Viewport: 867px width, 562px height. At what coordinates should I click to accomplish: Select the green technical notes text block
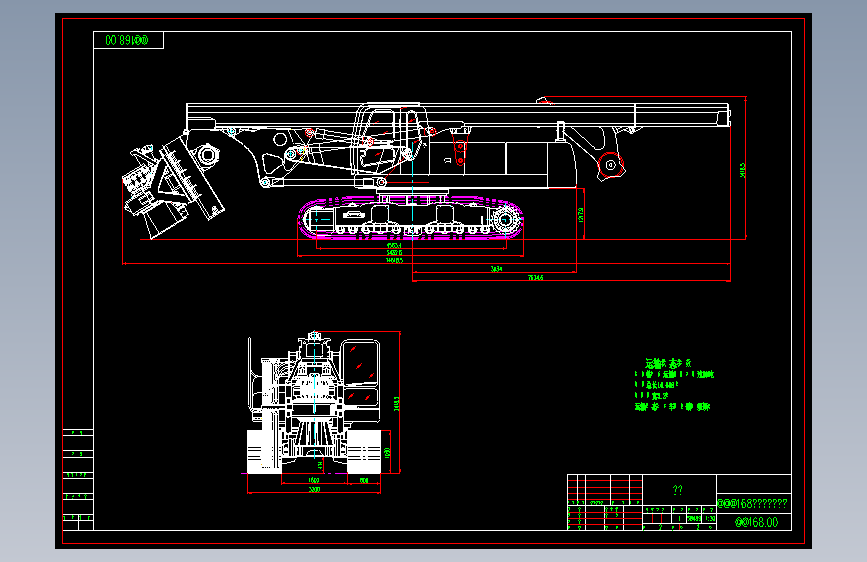674,385
